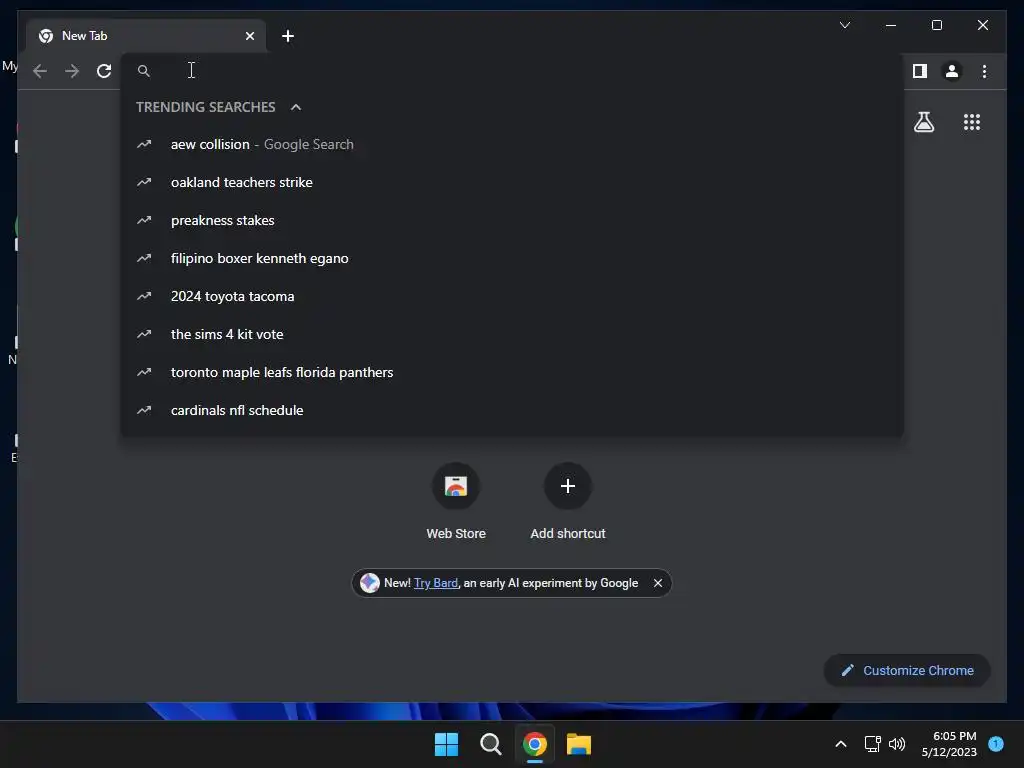
Task: Open File Explorer from the taskbar
Action: [x=579, y=744]
